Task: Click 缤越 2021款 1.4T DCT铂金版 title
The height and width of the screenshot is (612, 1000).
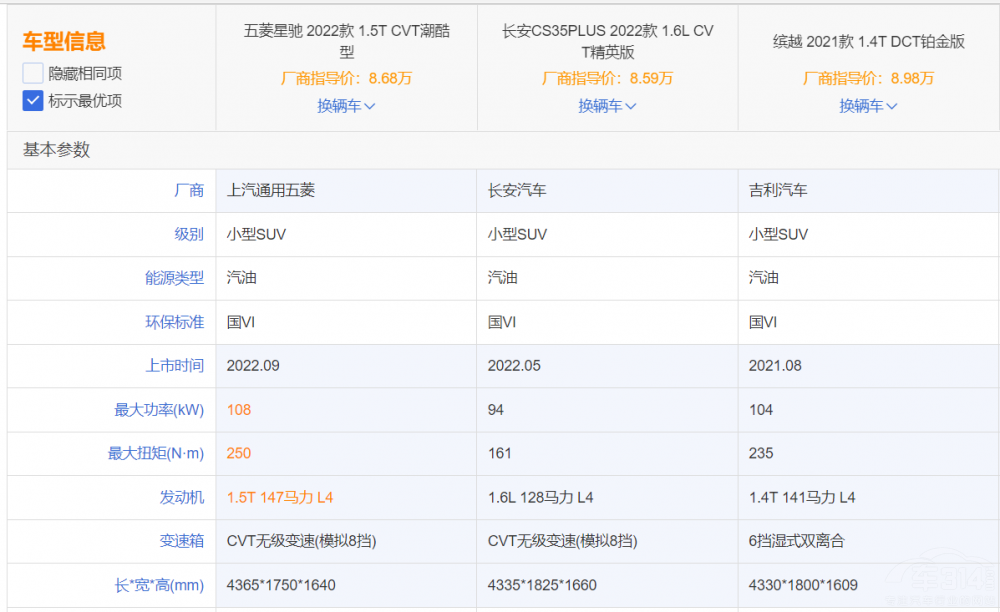Action: [868, 42]
